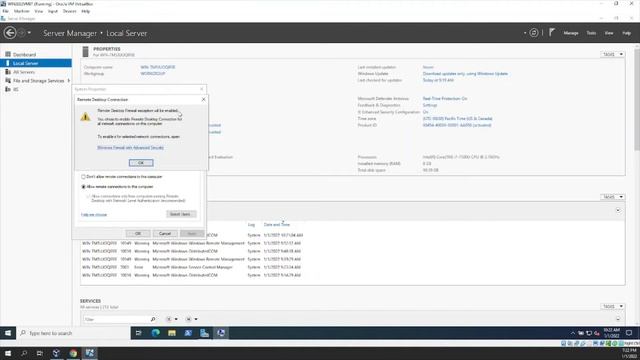Screen dimensions: 640x360
Task: Open Services TASKS dropdown
Action: (612, 306)
